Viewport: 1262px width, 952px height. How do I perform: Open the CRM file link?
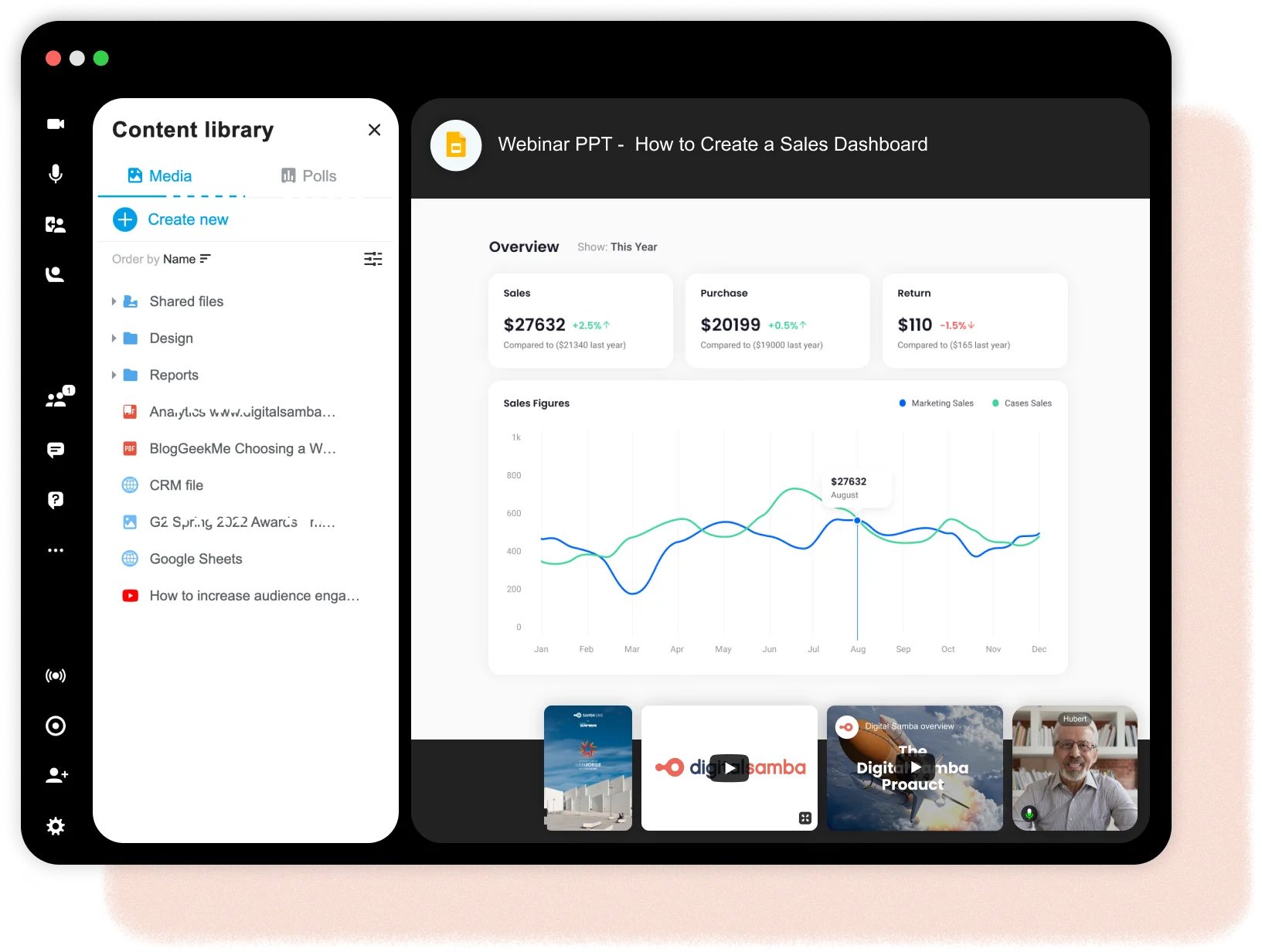point(176,485)
